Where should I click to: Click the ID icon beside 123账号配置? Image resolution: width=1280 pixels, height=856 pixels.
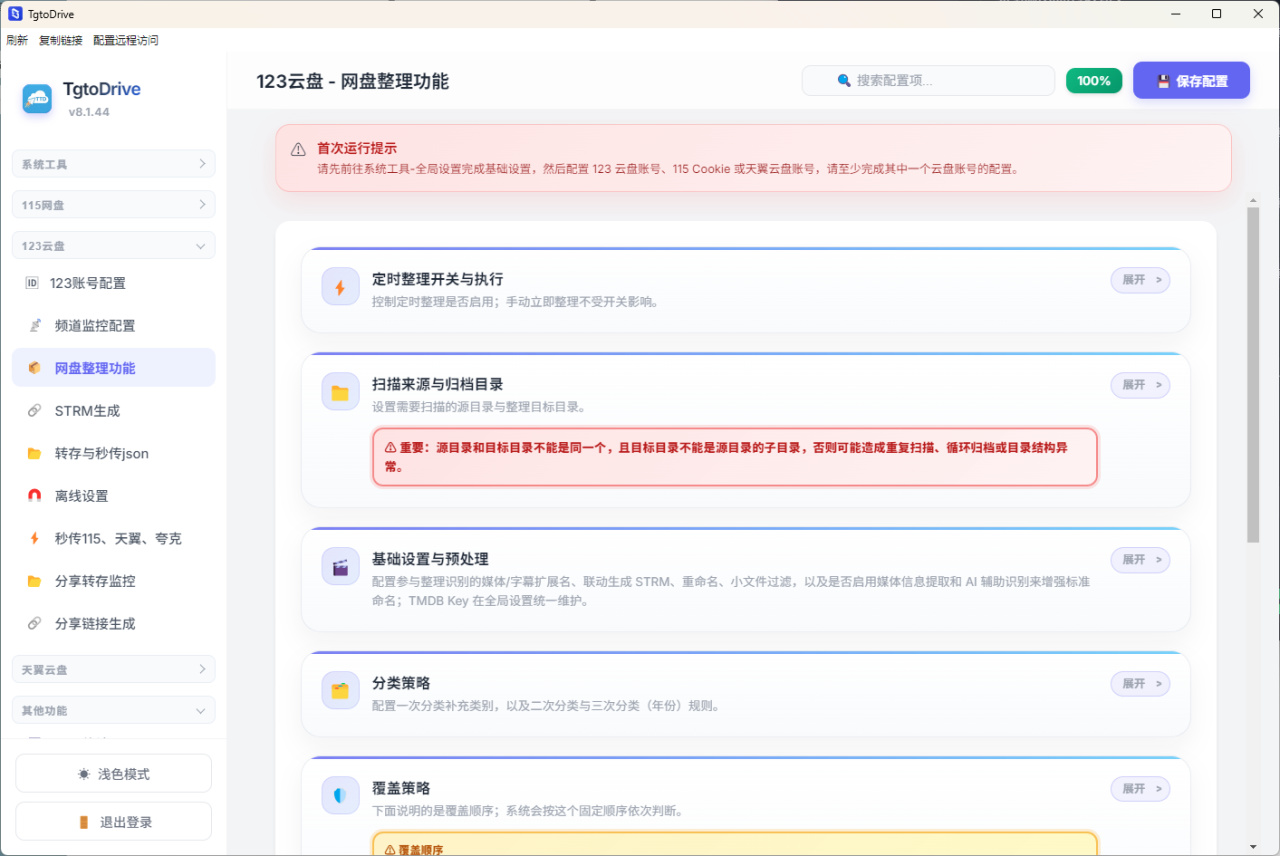(x=31, y=283)
